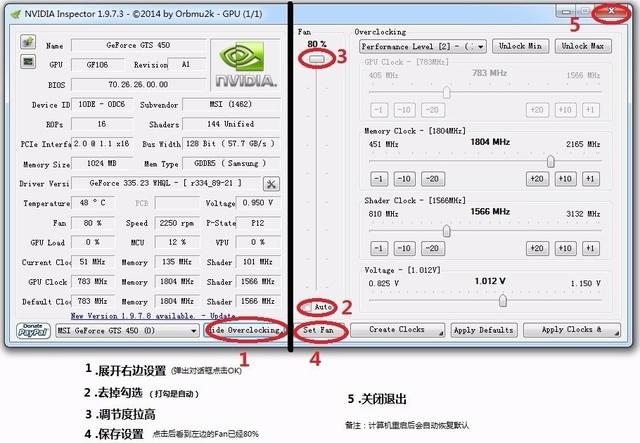The height and width of the screenshot is (443, 640).
Task: Expand the Performance Level [2] dropdown
Action: pyautogui.click(x=422, y=47)
